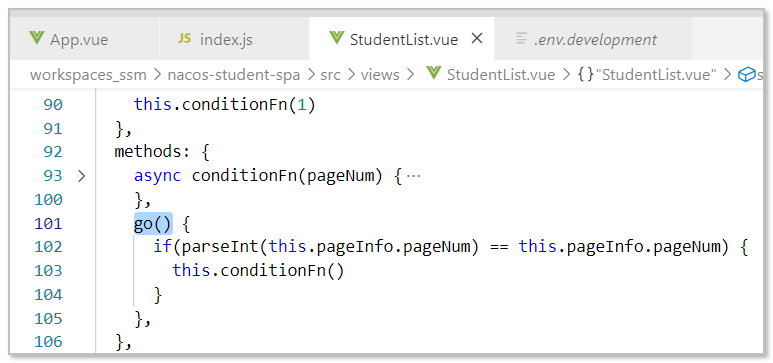The image size is (773, 363).
Task: Click line number 105
Action: point(48,318)
